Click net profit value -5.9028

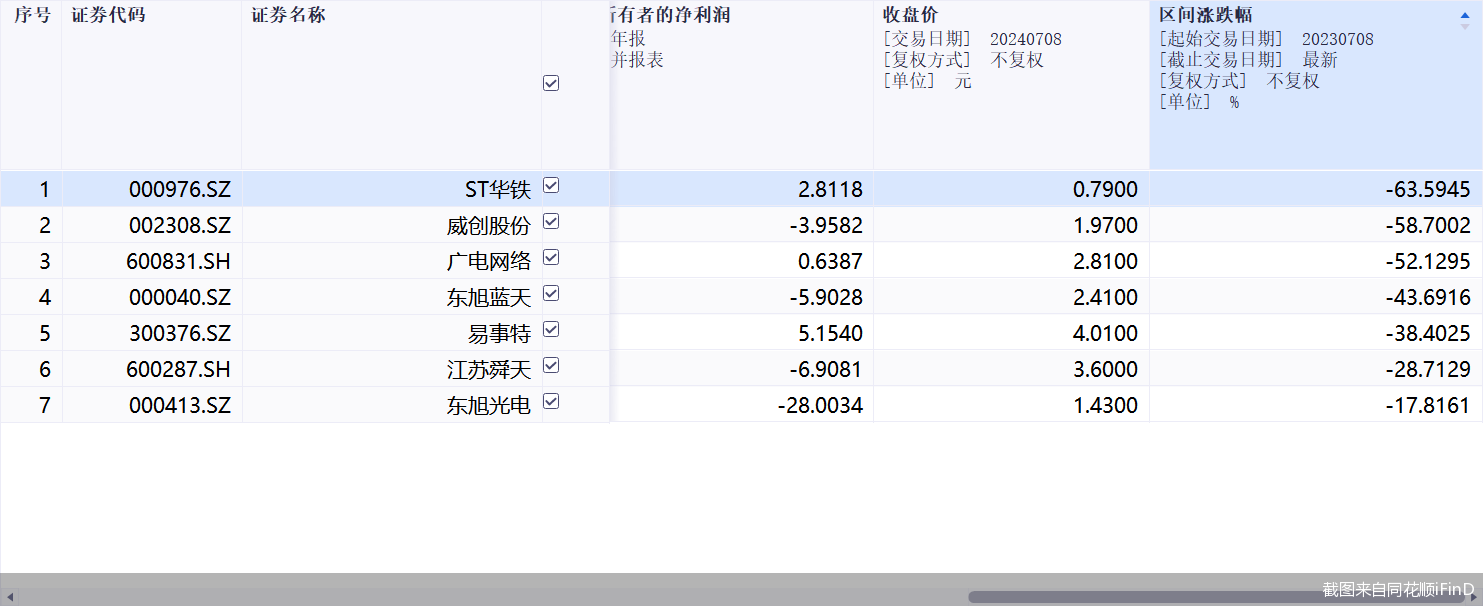tap(826, 298)
